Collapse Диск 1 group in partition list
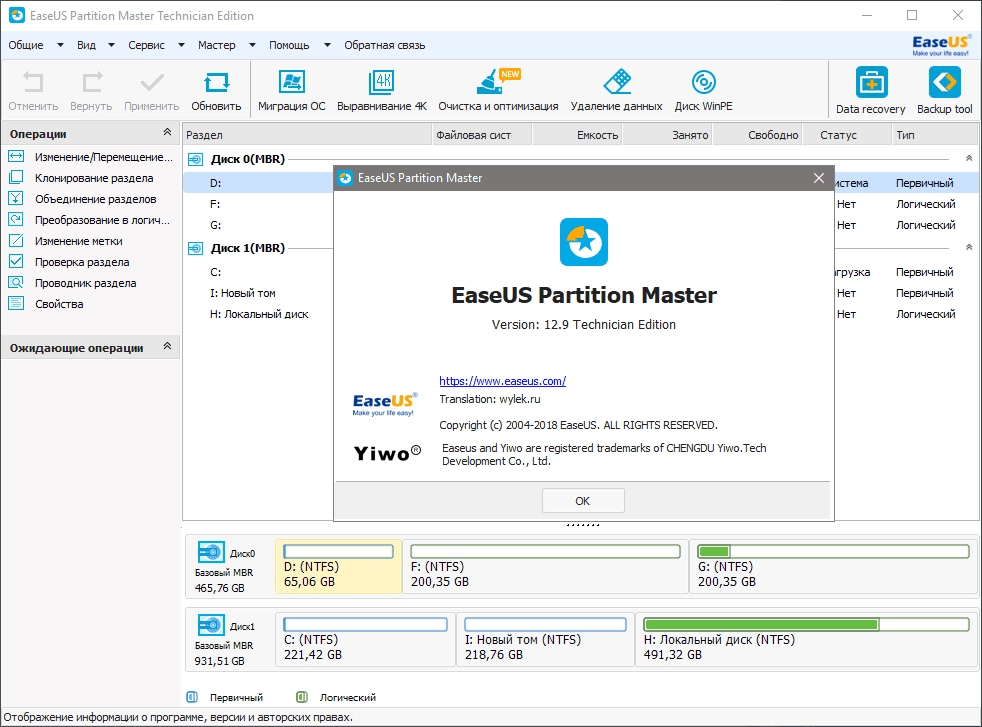 point(969,247)
